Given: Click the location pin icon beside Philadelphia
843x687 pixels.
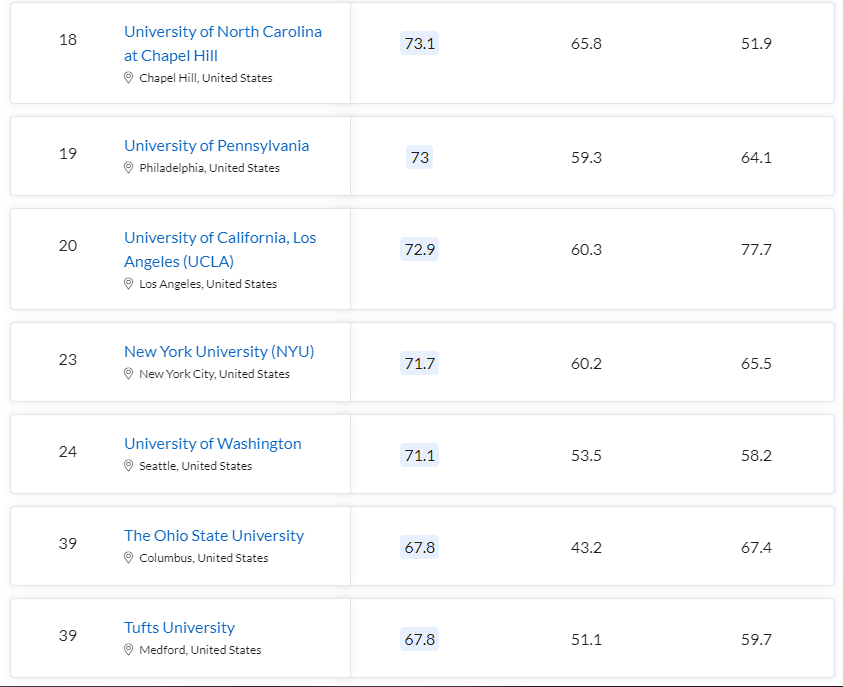Looking at the screenshot, I should [x=129, y=168].
